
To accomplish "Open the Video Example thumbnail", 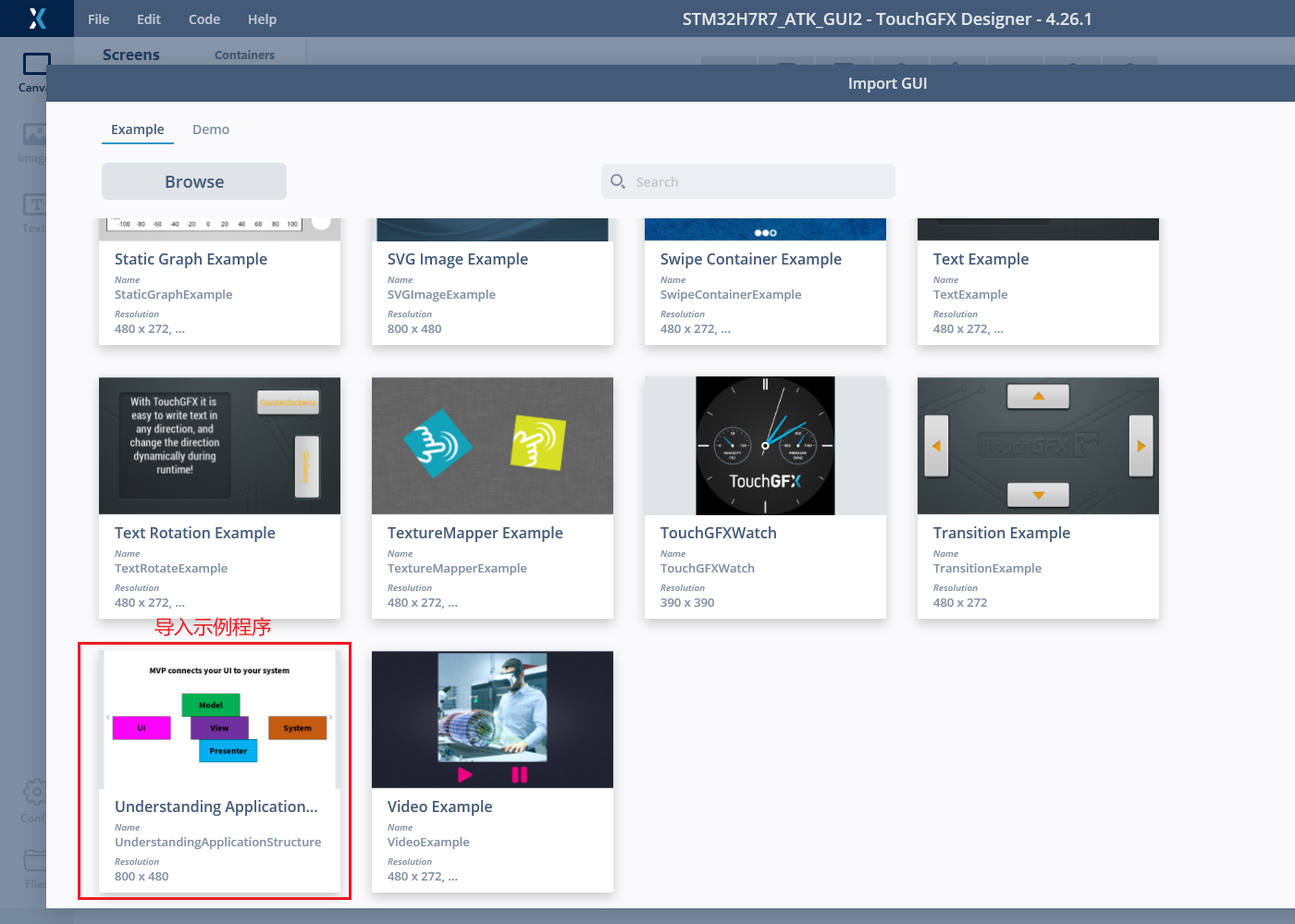I will [492, 720].
